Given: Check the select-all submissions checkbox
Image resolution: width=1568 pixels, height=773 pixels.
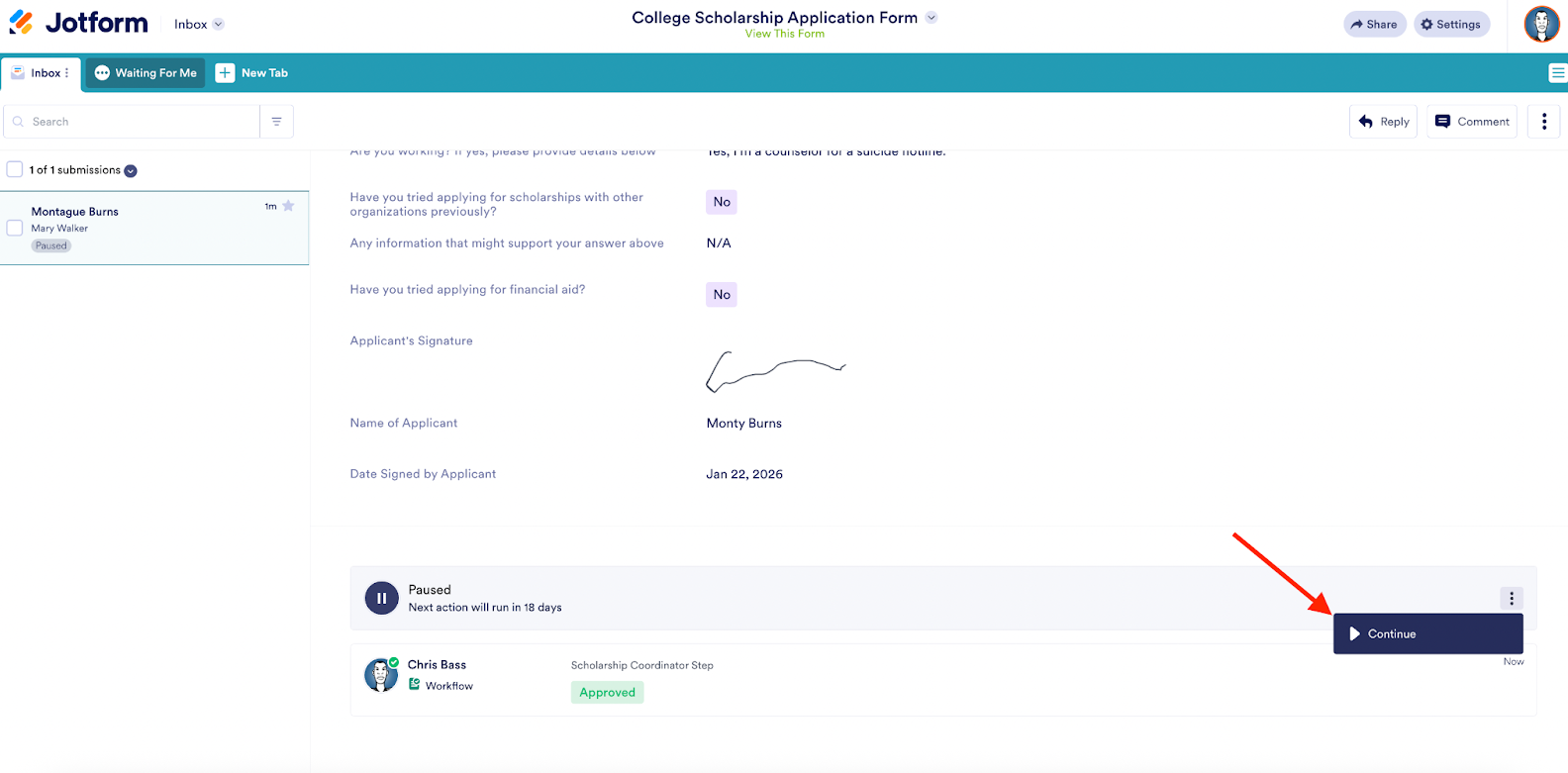Looking at the screenshot, I should (x=15, y=169).
